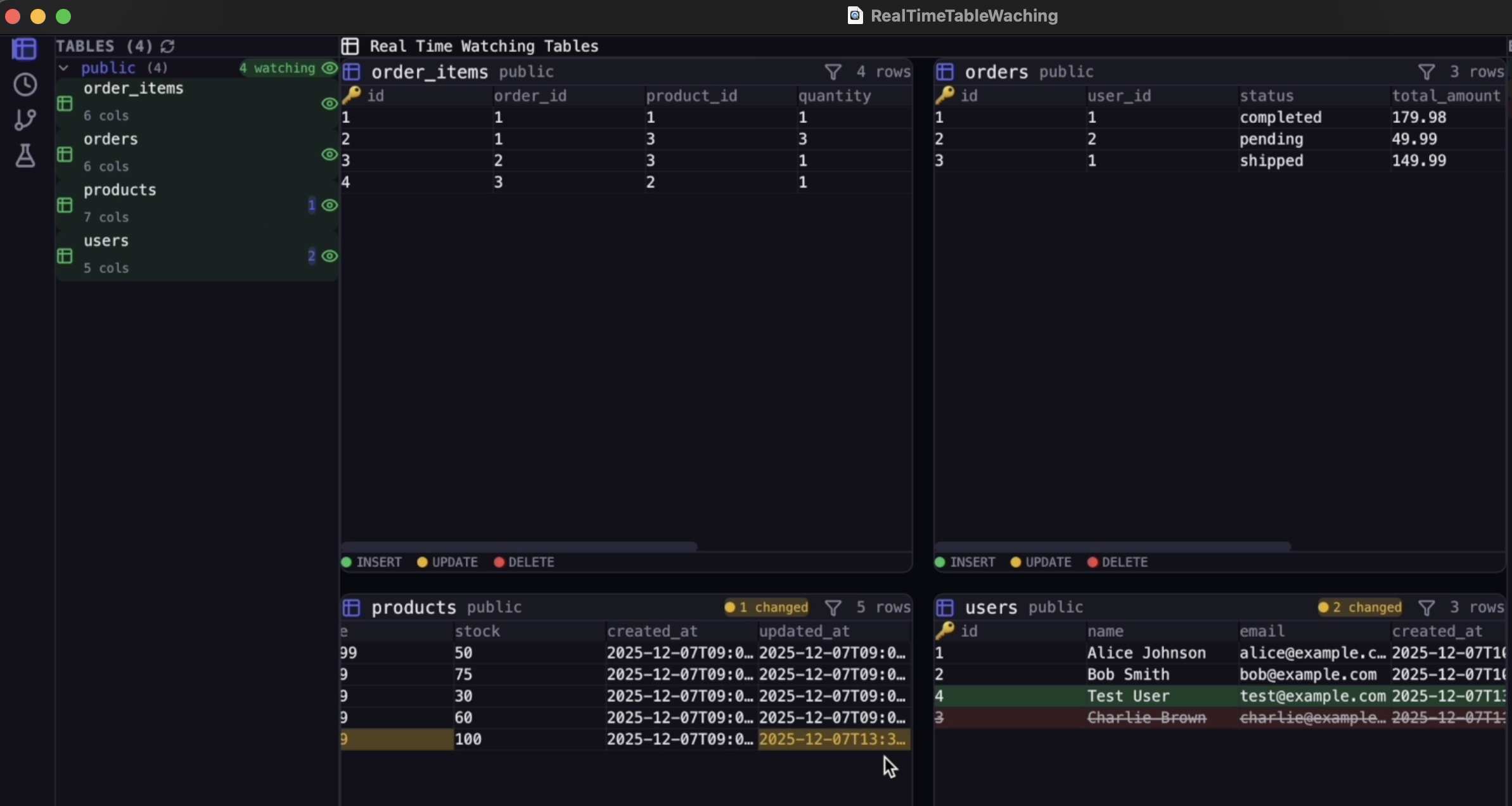The width and height of the screenshot is (1512, 806).
Task: Click the order_items horizontal scrollbar
Action: 519,546
